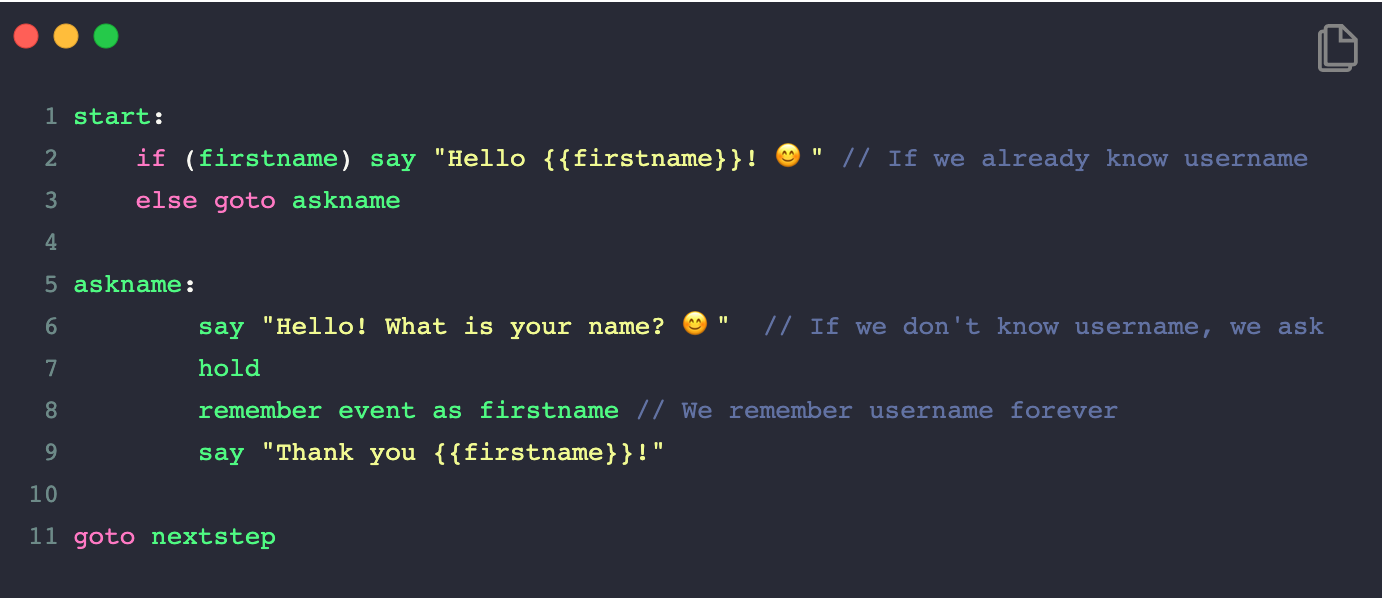The image size is (1382, 598).
Task: Copy the code with the clipboard icon
Action: (x=1337, y=48)
